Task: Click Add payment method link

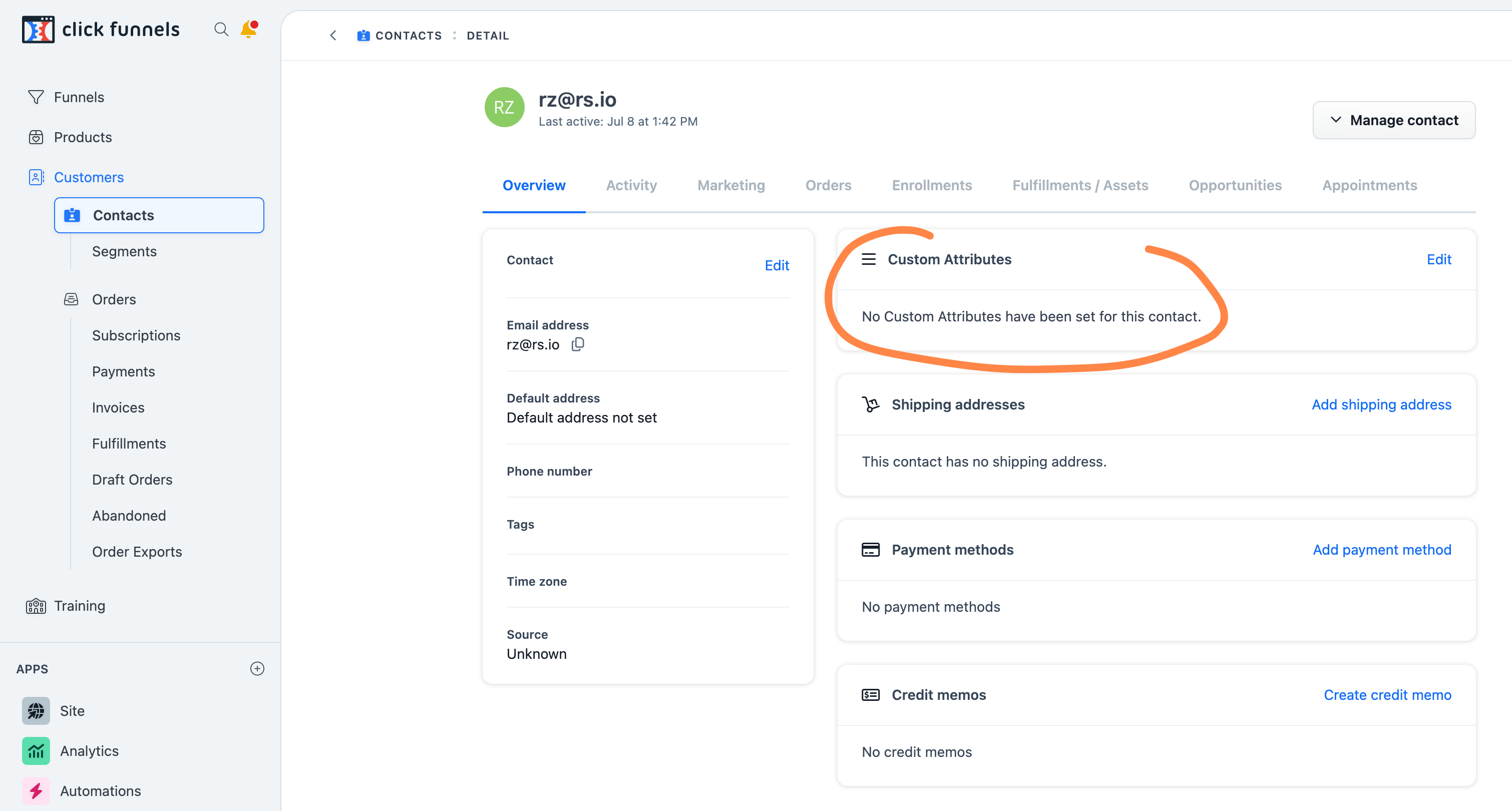Action: [x=1382, y=550]
